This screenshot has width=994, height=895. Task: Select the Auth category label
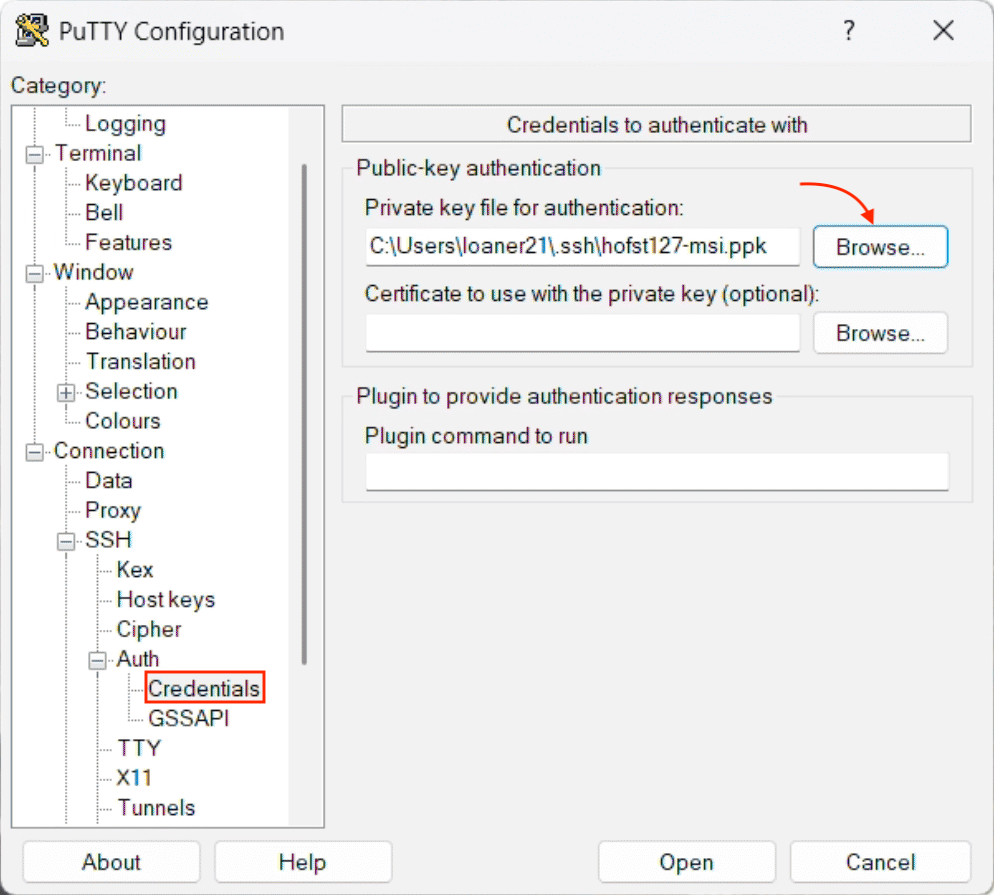click(138, 659)
